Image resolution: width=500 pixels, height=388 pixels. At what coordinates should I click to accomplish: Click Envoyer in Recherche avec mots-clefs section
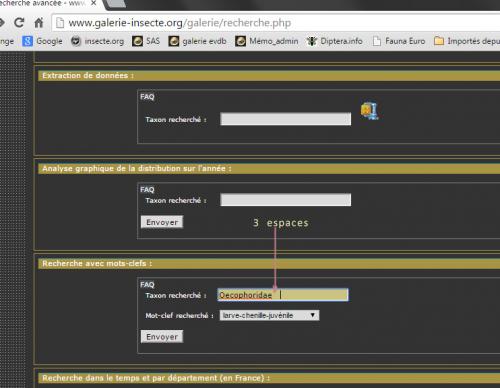coord(162,337)
